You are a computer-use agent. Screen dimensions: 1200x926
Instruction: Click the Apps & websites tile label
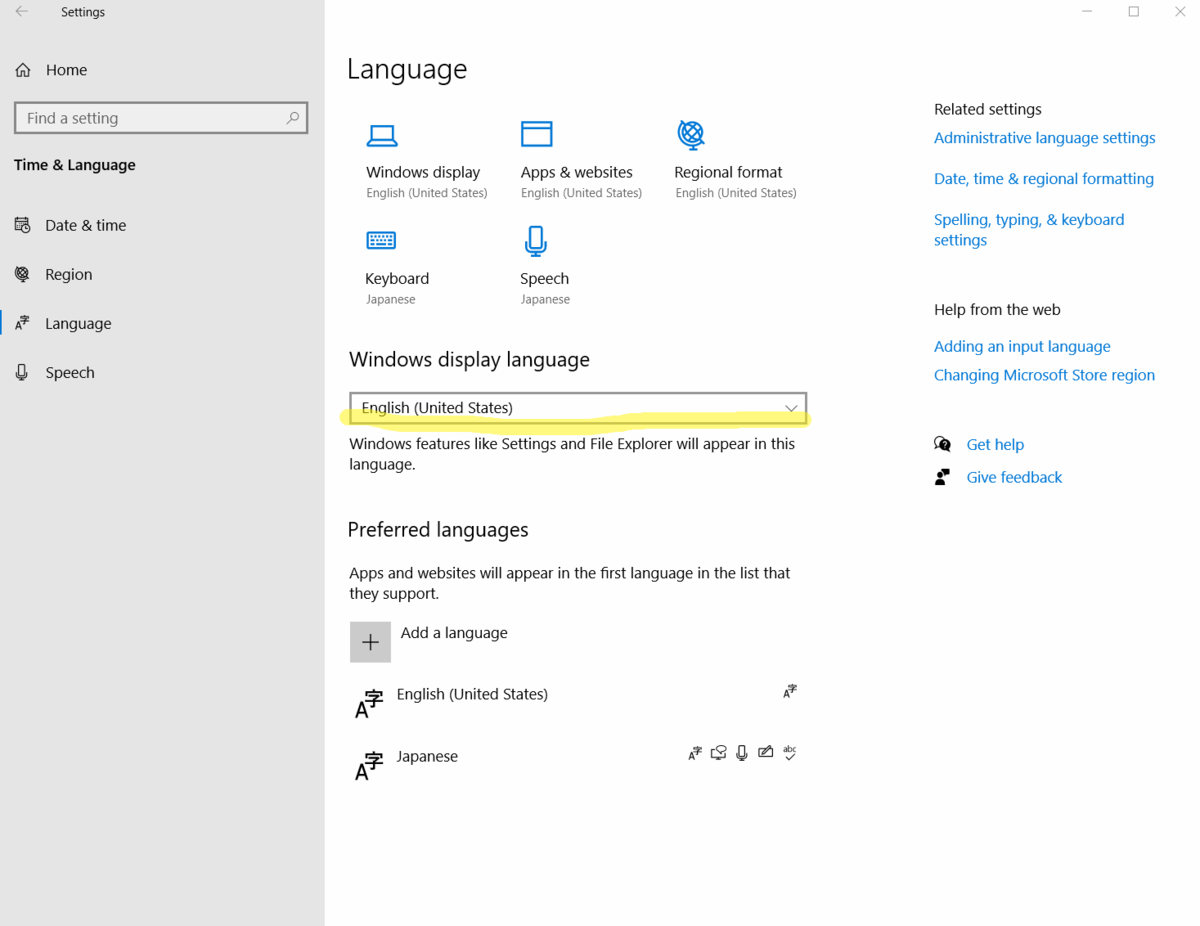pos(576,172)
